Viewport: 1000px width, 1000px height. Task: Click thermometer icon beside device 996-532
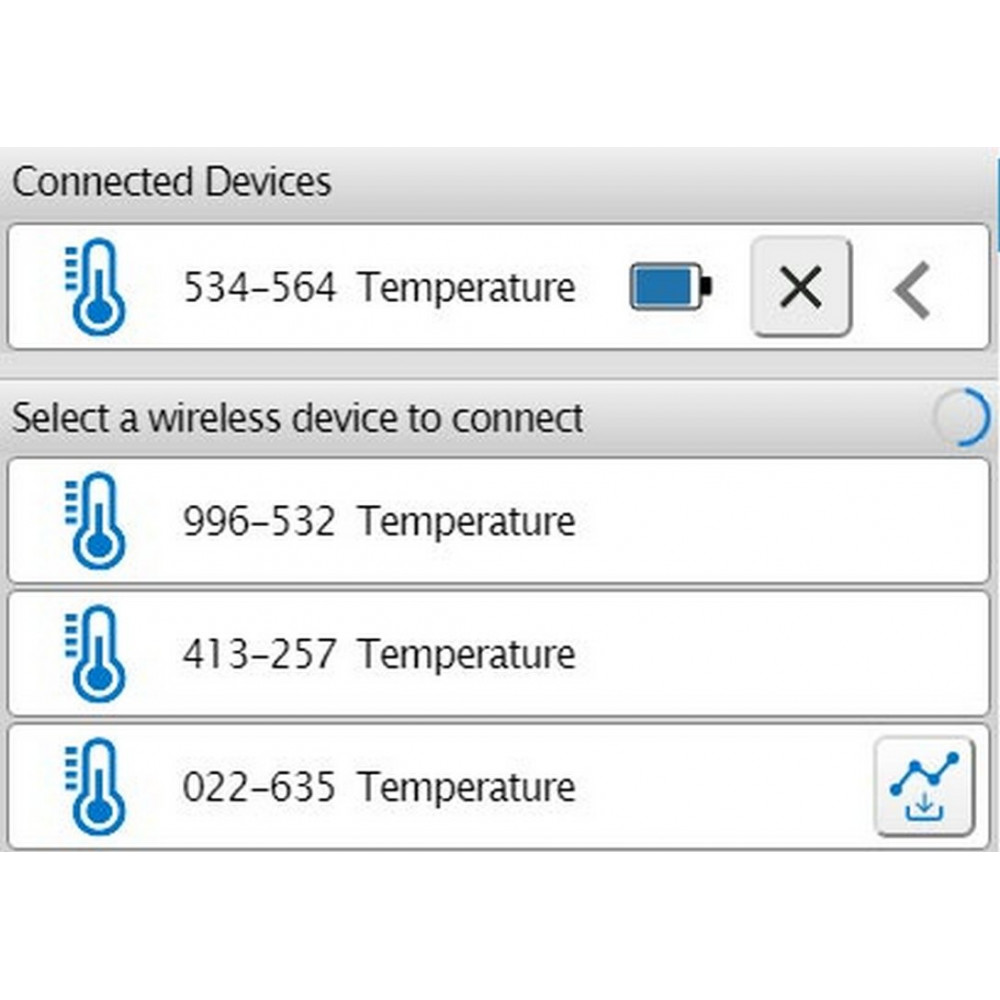(97, 521)
